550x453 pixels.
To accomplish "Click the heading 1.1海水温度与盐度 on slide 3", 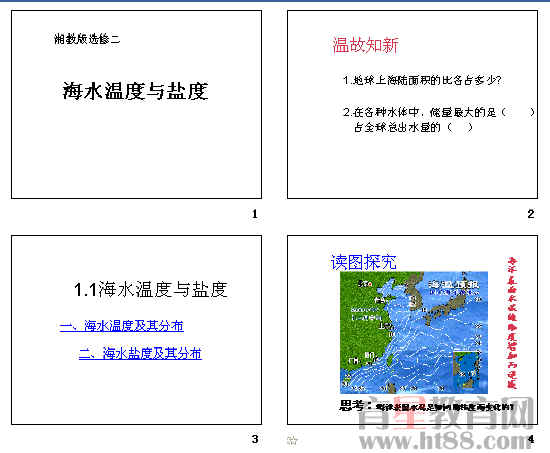I will click(x=151, y=289).
